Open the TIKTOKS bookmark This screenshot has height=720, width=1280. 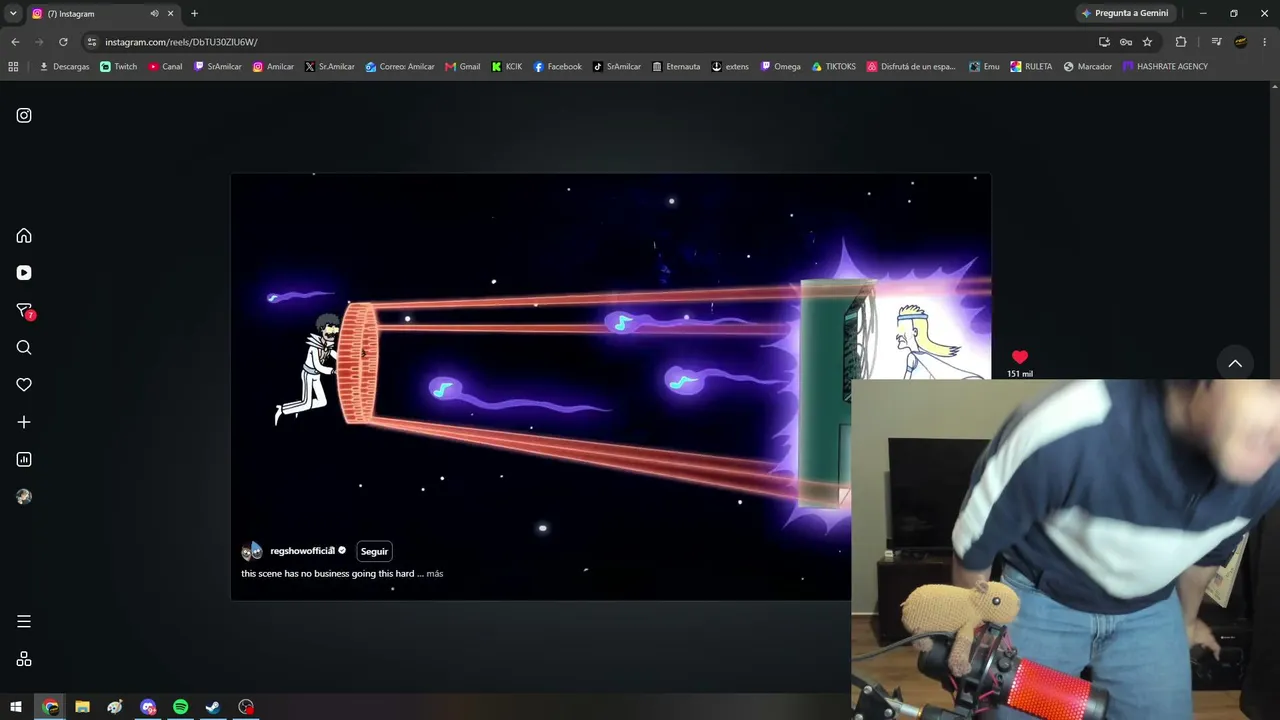(x=833, y=67)
